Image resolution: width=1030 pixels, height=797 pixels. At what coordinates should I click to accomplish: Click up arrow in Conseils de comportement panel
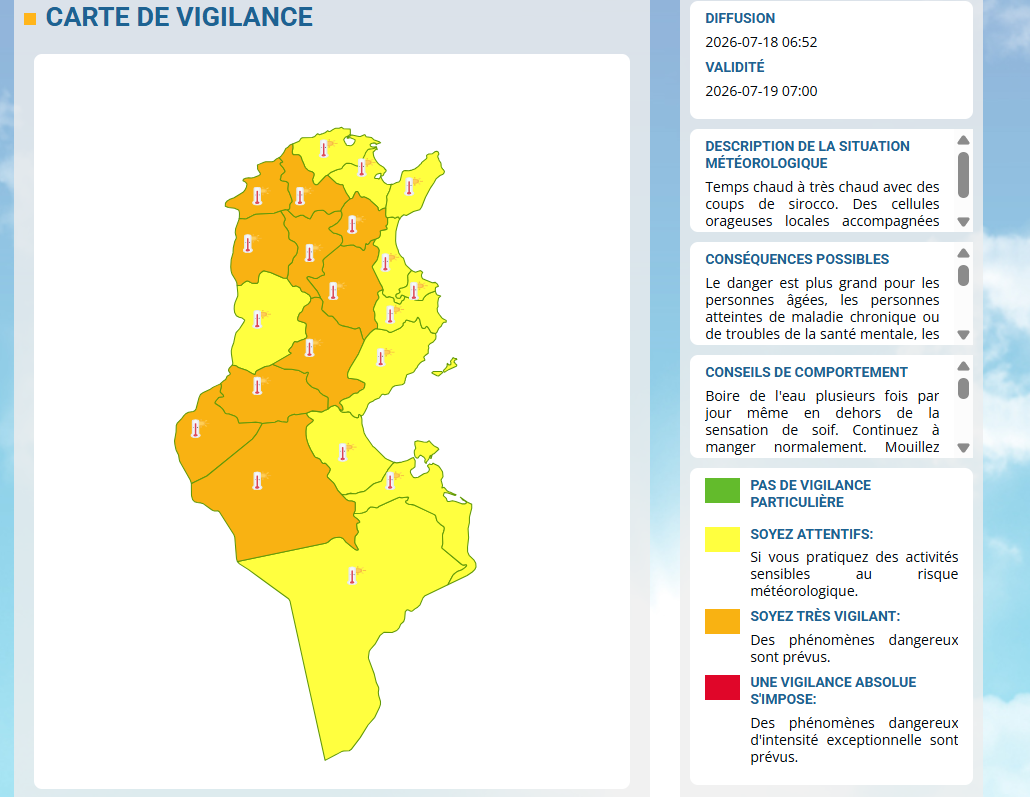(963, 366)
